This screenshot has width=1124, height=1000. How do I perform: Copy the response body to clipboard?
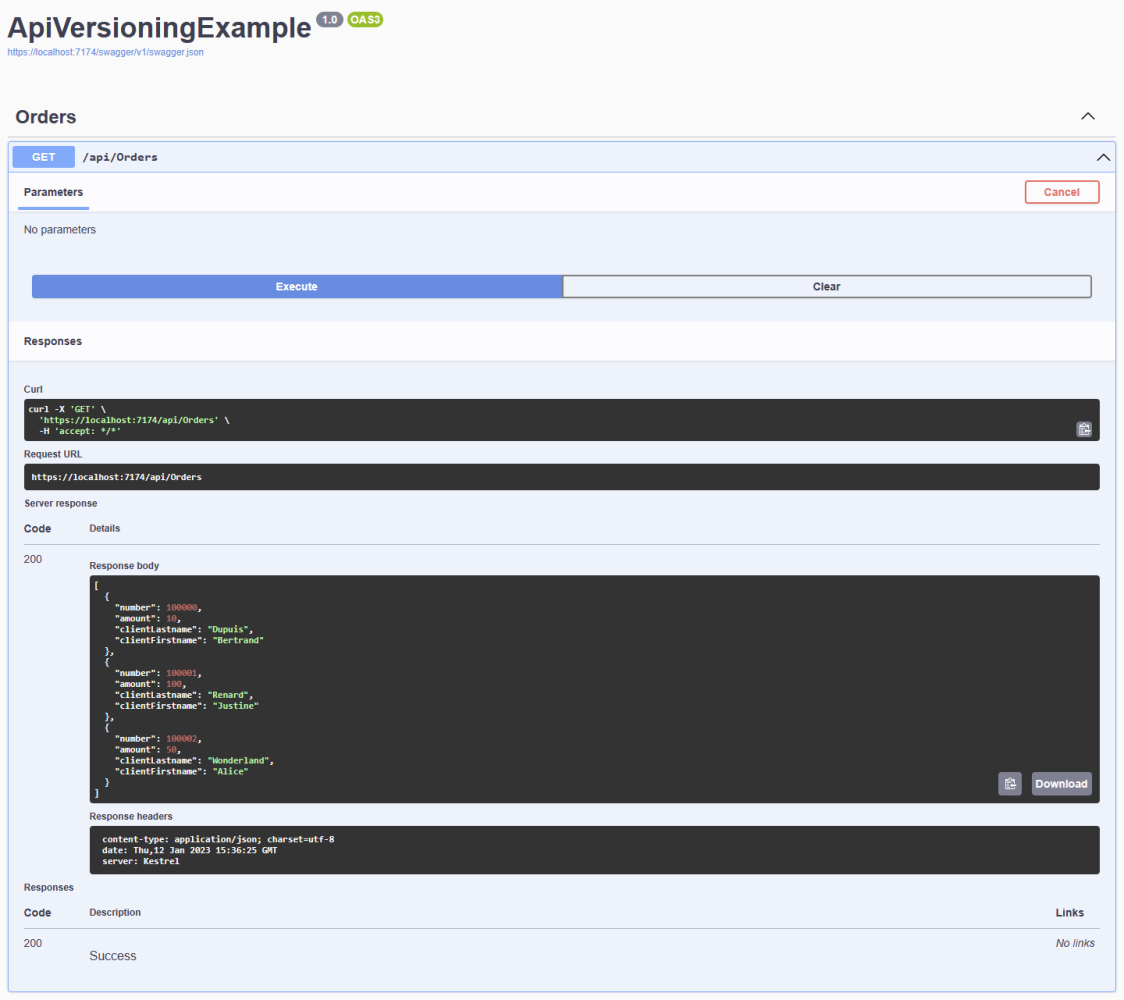tap(1009, 784)
